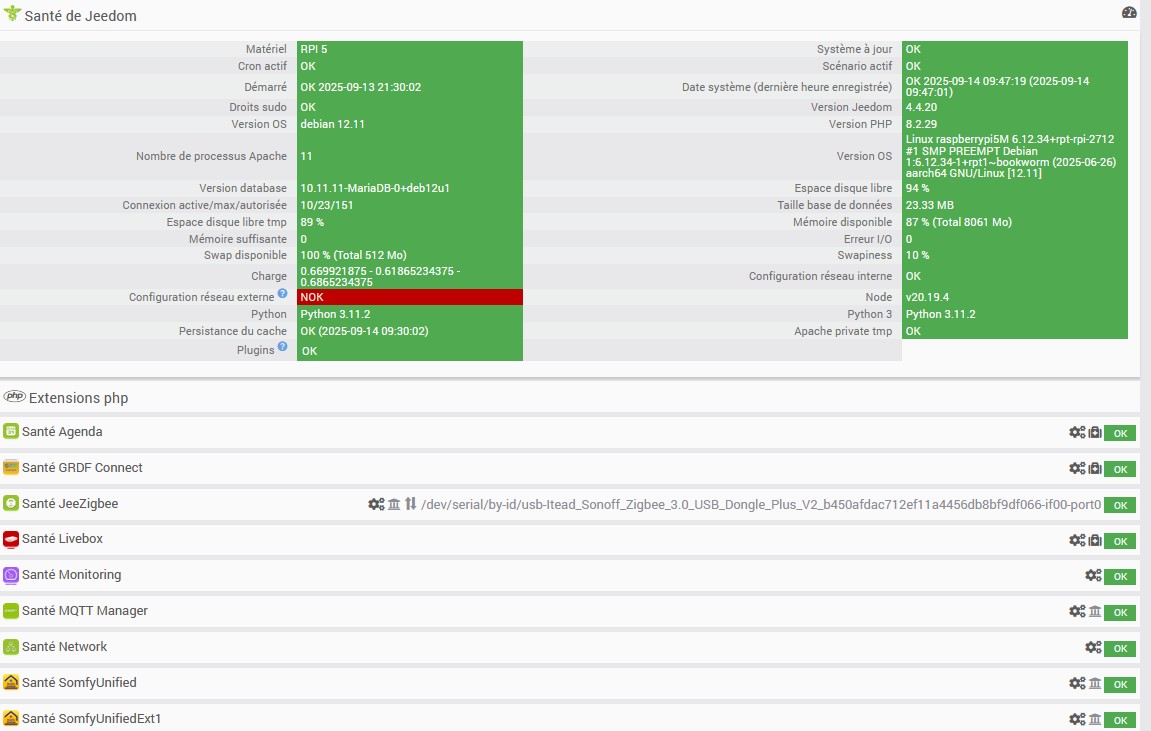1151x731 pixels.
Task: Click the Santé de Jeedom header icon
Action: tap(12, 14)
